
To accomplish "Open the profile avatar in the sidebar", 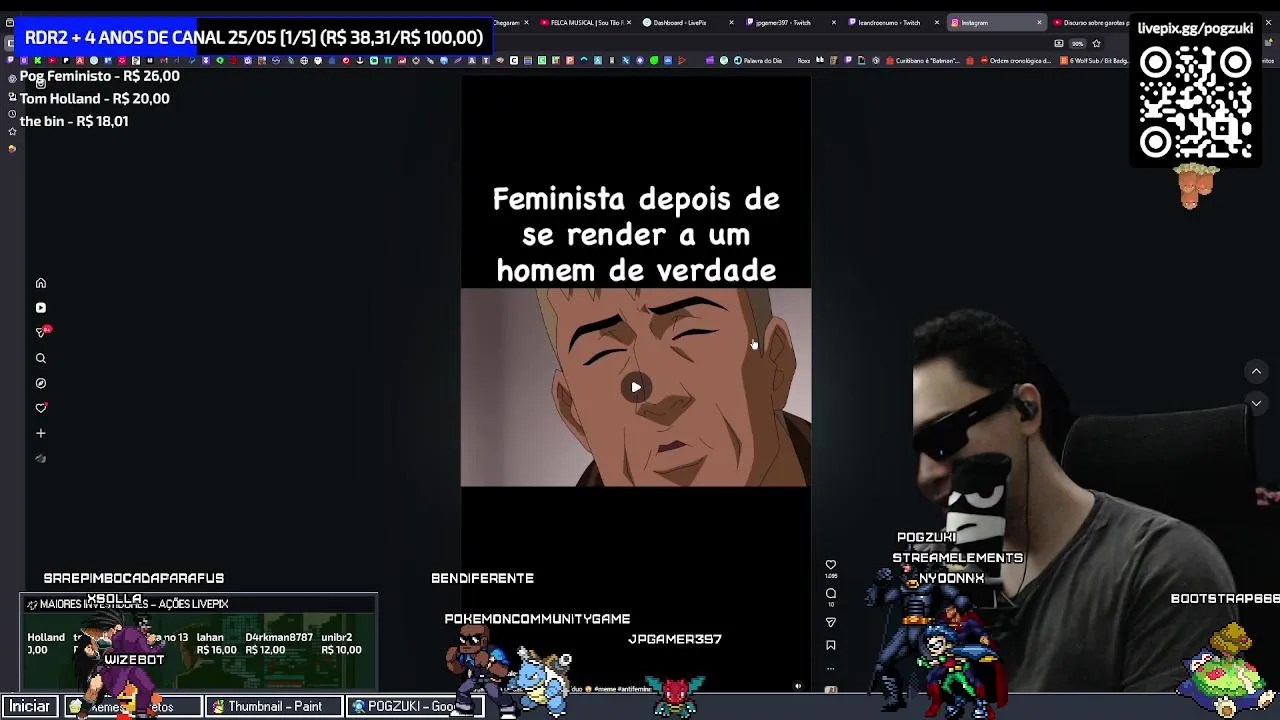I will click(x=41, y=459).
